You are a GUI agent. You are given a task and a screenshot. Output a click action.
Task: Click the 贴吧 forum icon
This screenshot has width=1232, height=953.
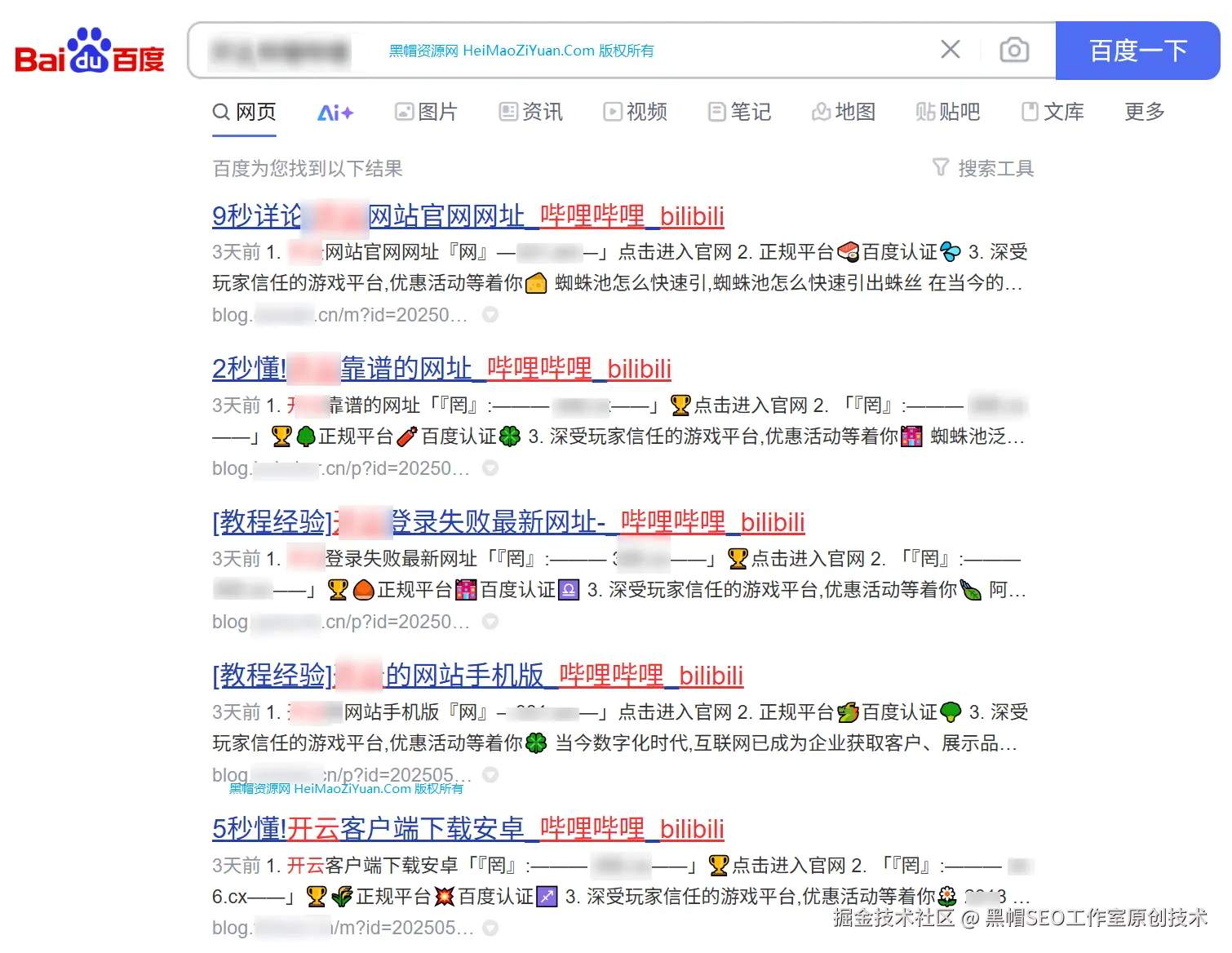tap(926, 112)
